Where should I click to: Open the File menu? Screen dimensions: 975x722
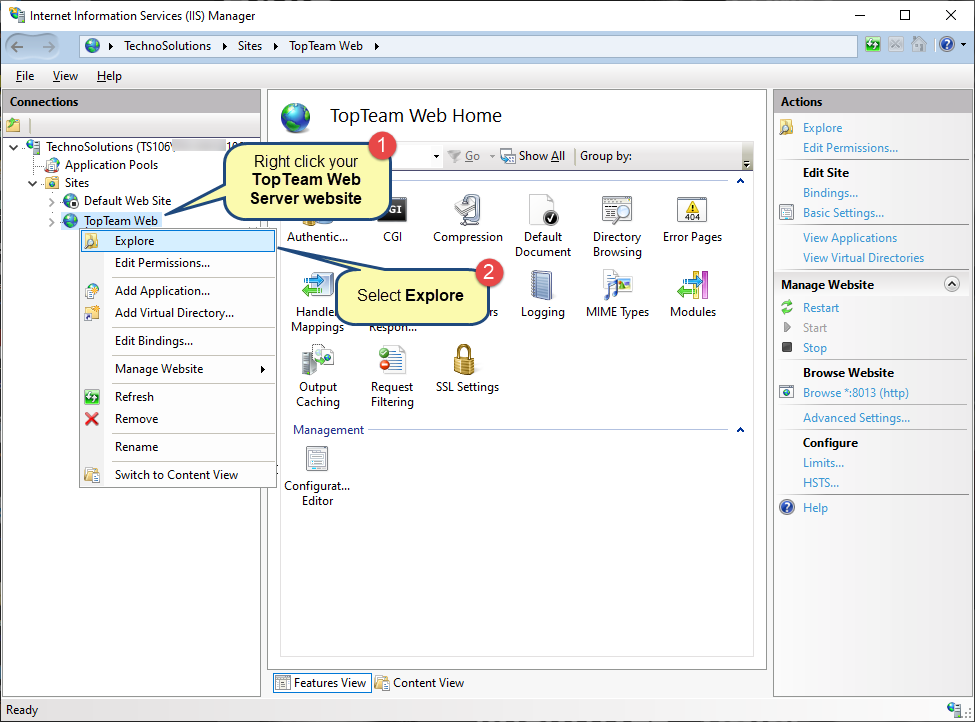pyautogui.click(x=25, y=76)
